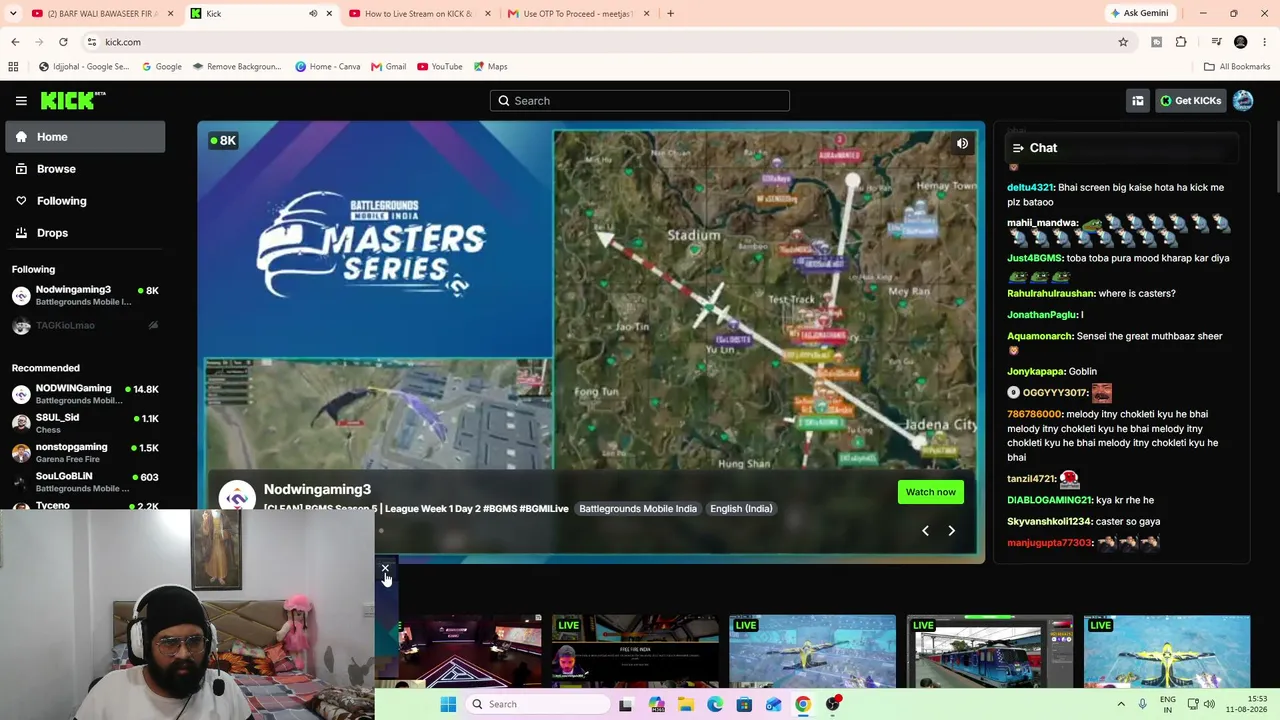Viewport: 1280px width, 720px height.
Task: Open Battlegrounds Mobile India category tag
Action: click(638, 509)
